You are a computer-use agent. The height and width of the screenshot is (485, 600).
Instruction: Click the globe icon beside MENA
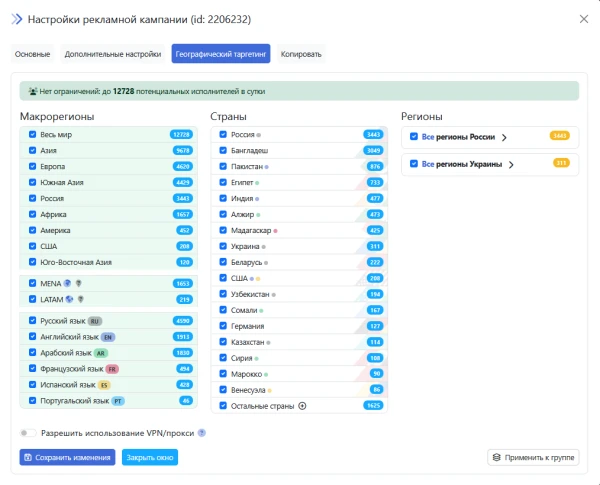click(67, 283)
